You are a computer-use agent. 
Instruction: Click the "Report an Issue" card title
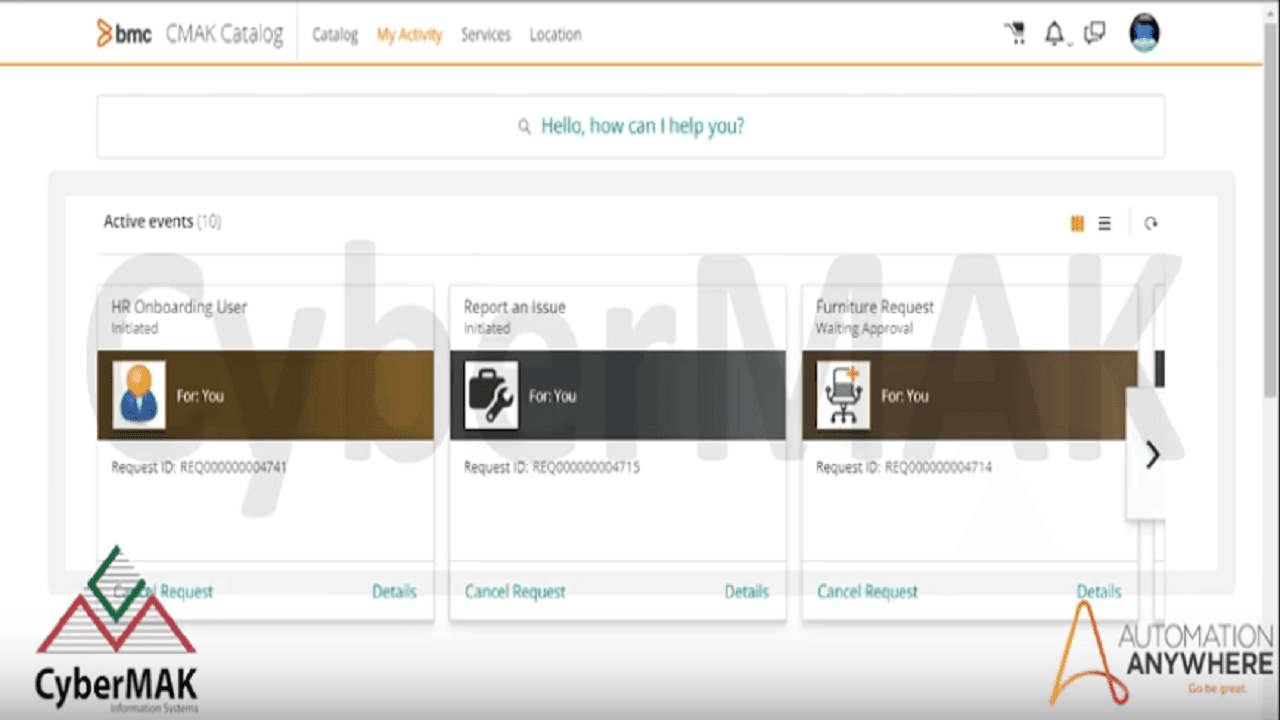[x=515, y=307]
